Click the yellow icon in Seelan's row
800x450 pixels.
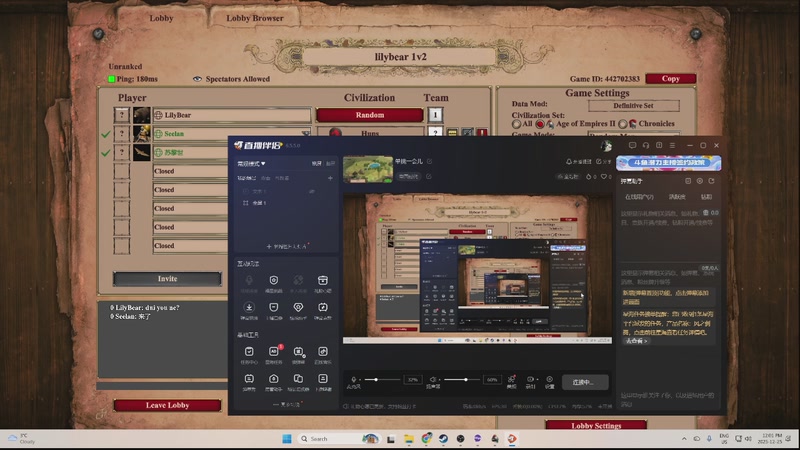pos(452,133)
